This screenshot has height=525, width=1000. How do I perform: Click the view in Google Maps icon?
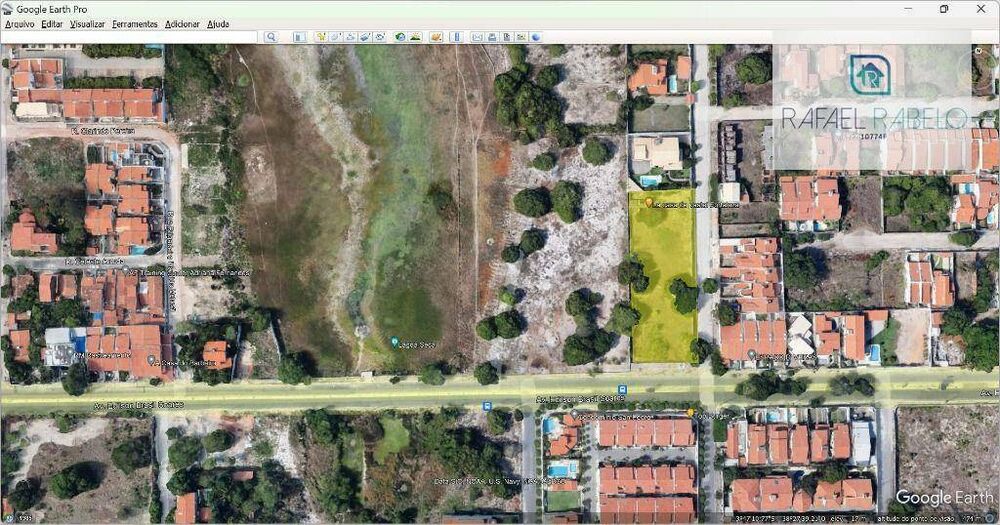(521, 37)
